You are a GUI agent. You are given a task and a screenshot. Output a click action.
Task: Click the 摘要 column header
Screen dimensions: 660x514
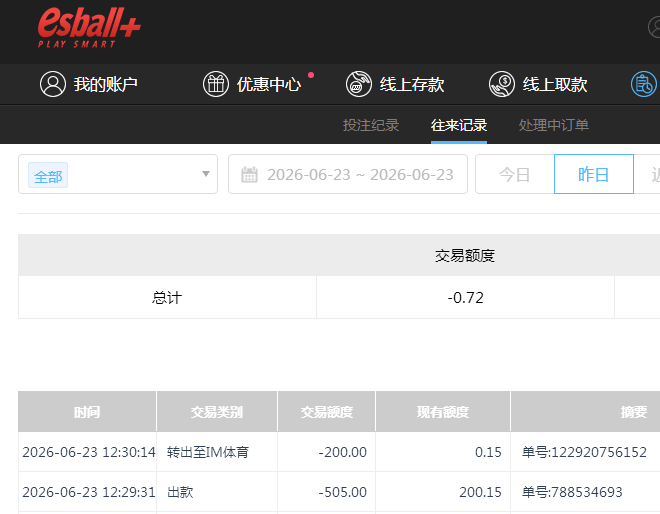click(x=633, y=412)
